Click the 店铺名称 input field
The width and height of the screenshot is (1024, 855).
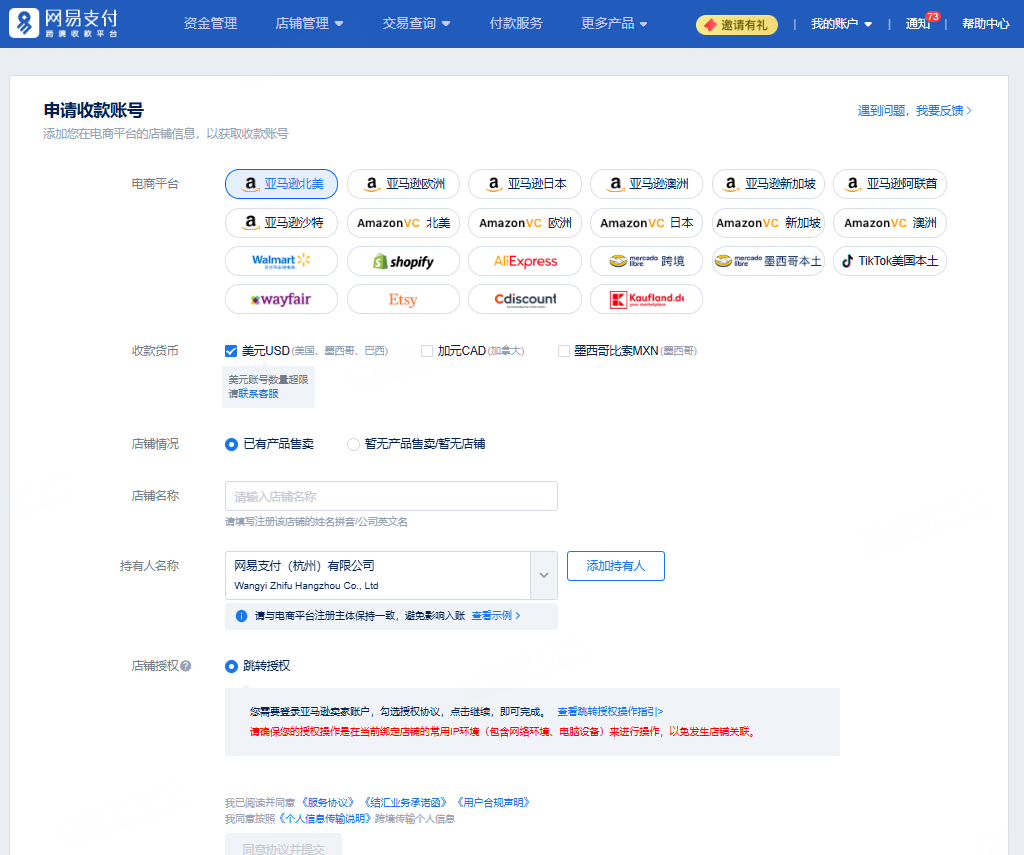click(x=390, y=495)
